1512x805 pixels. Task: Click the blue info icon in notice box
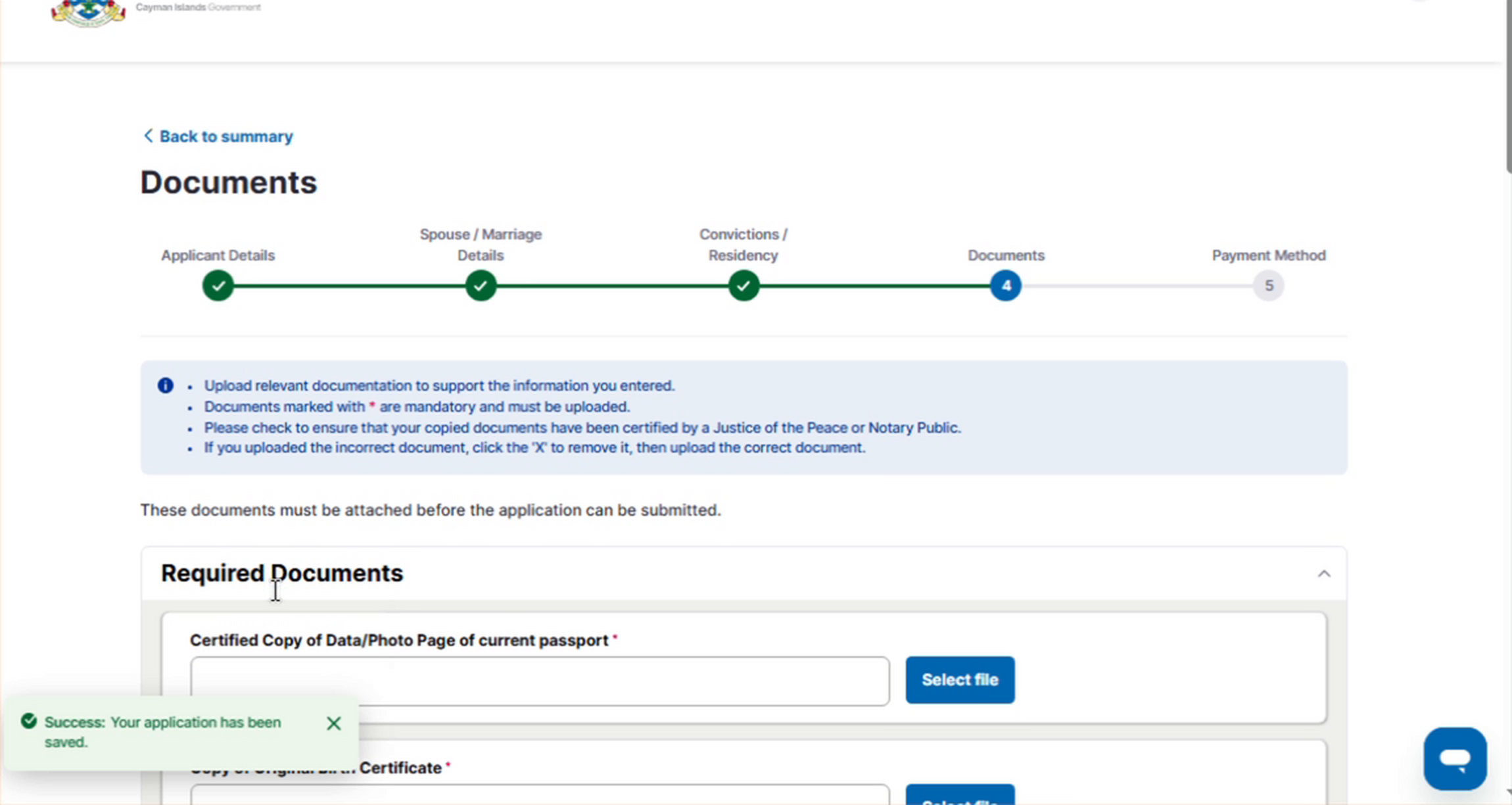pyautogui.click(x=166, y=385)
